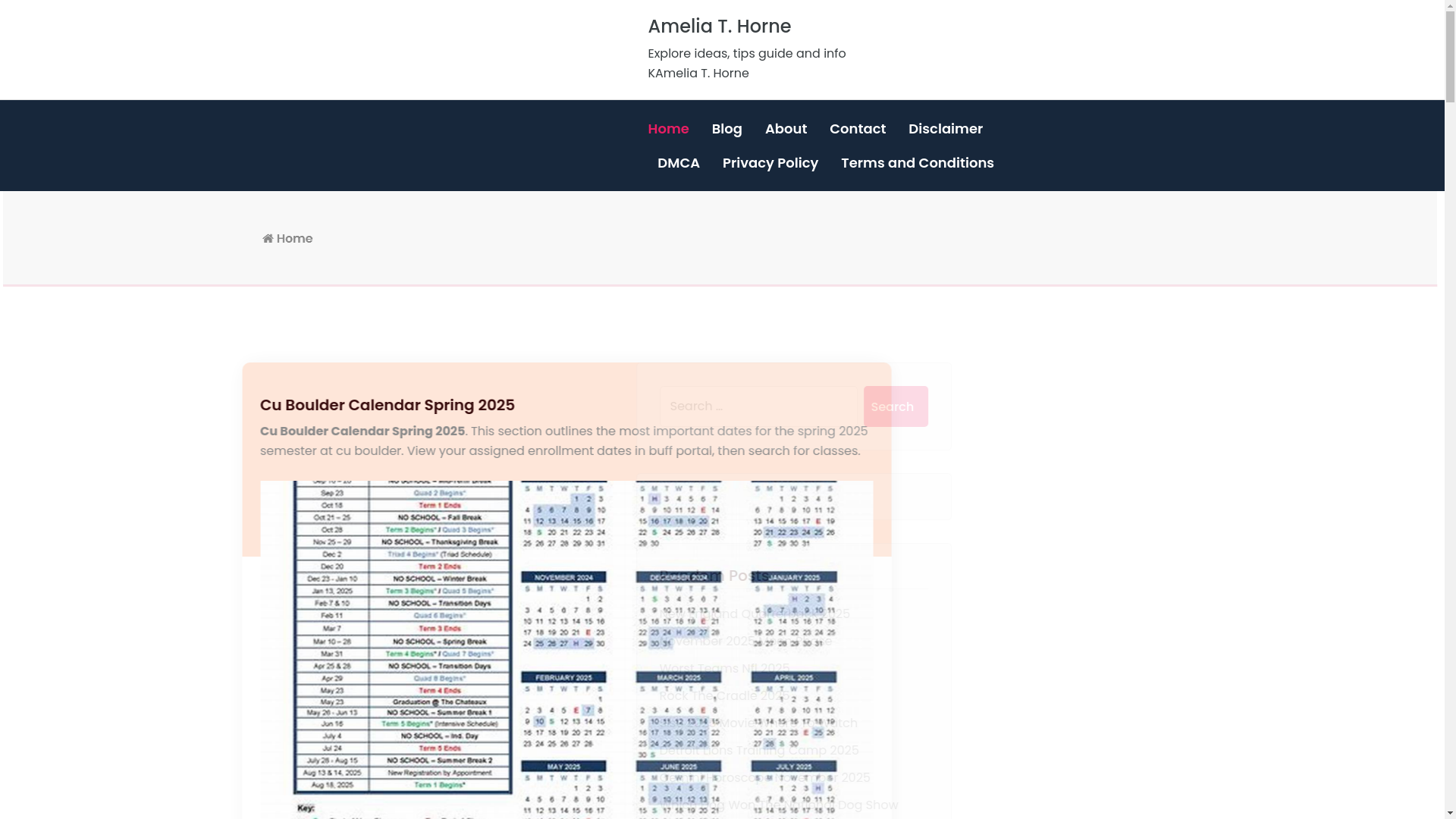Click the Home breadcrumb link

coord(294,239)
